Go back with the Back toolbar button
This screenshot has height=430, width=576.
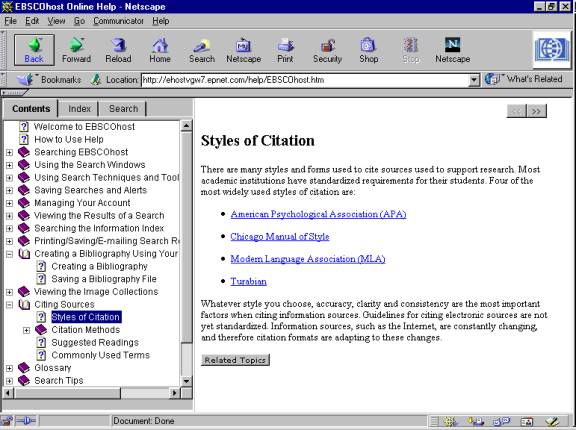[x=34, y=50]
